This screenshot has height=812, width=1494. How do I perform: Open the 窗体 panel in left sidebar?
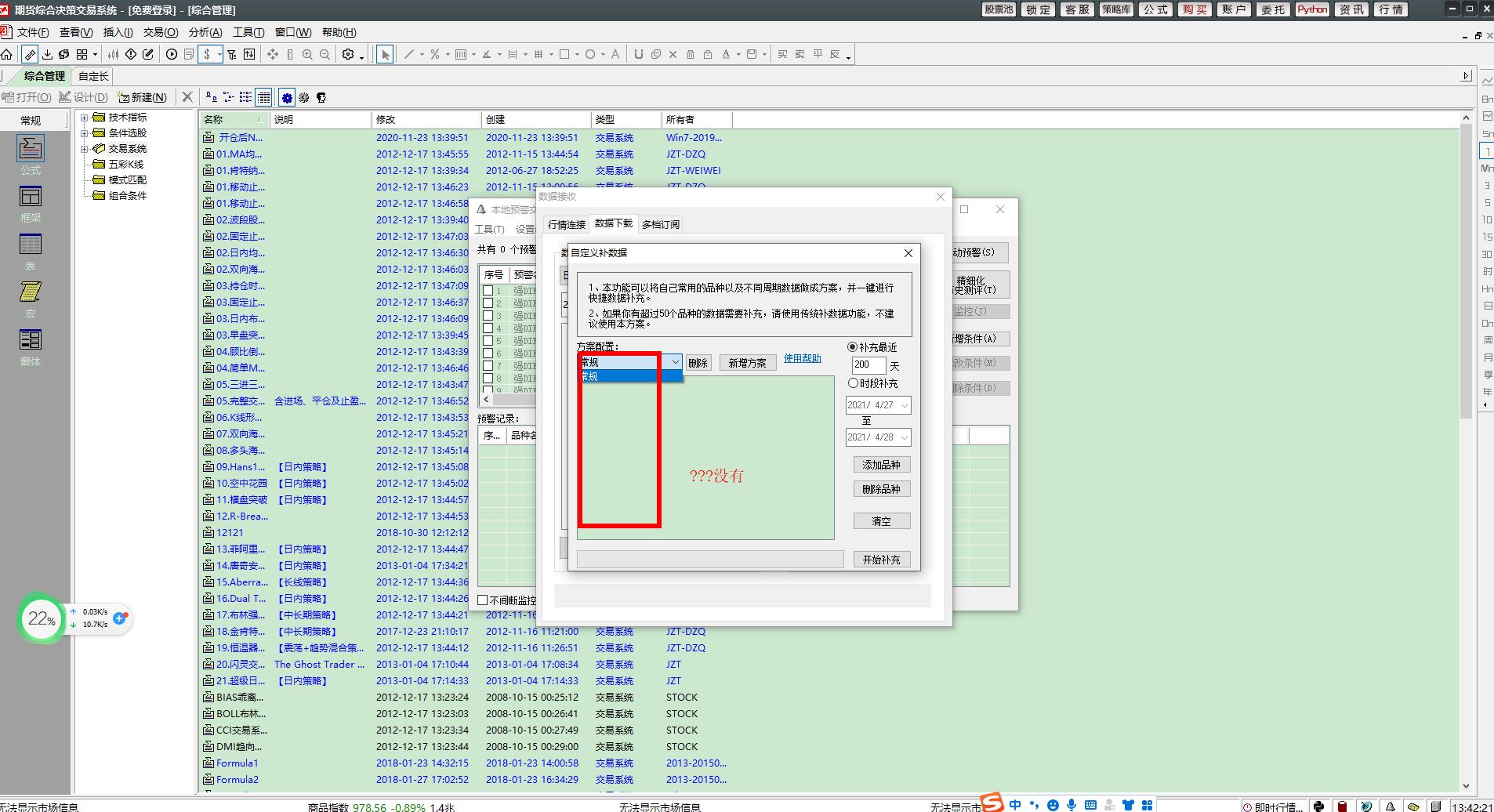31,347
